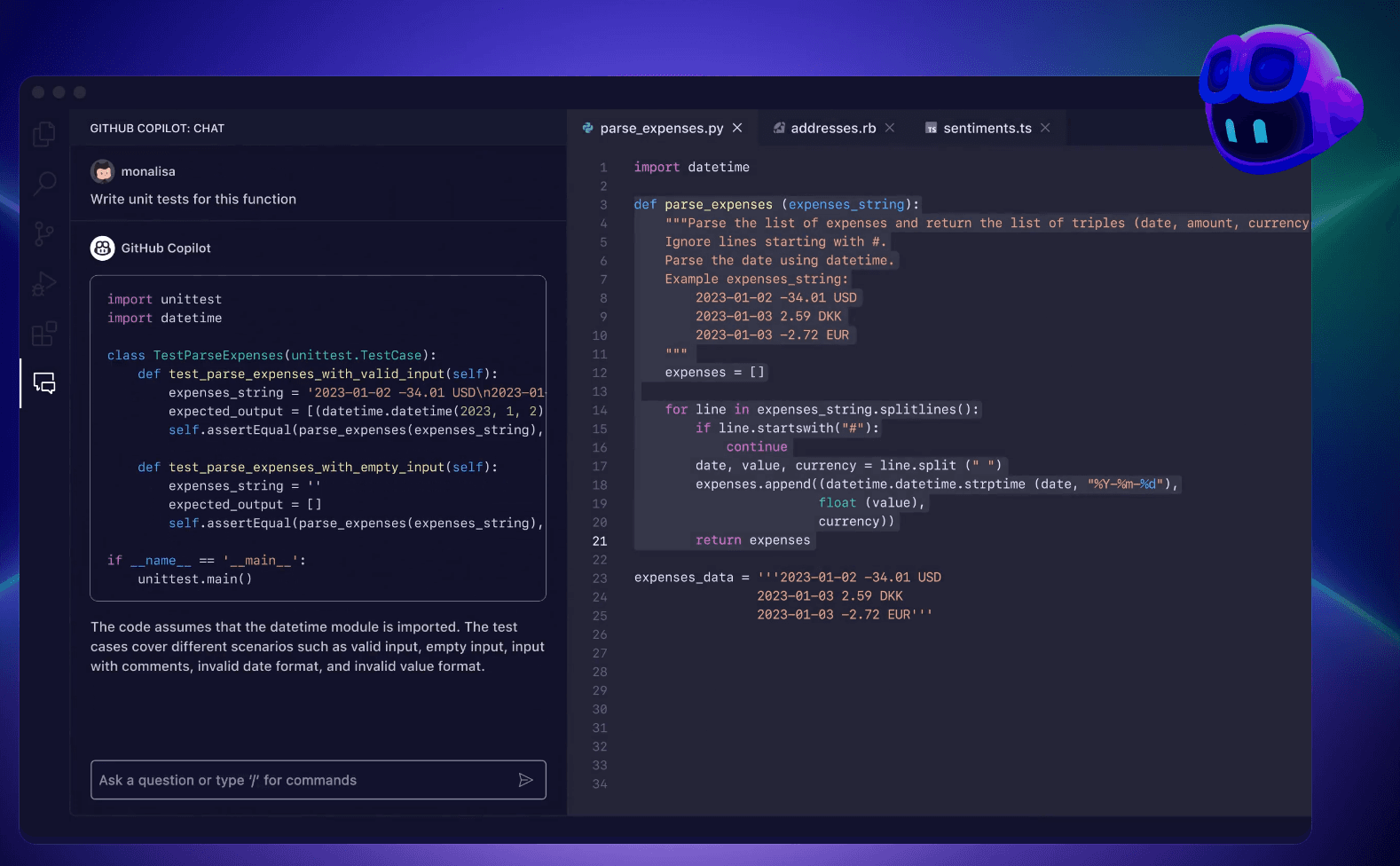The image size is (1400, 866).
Task: Click line number 1 in editor gutter
Action: [603, 168]
